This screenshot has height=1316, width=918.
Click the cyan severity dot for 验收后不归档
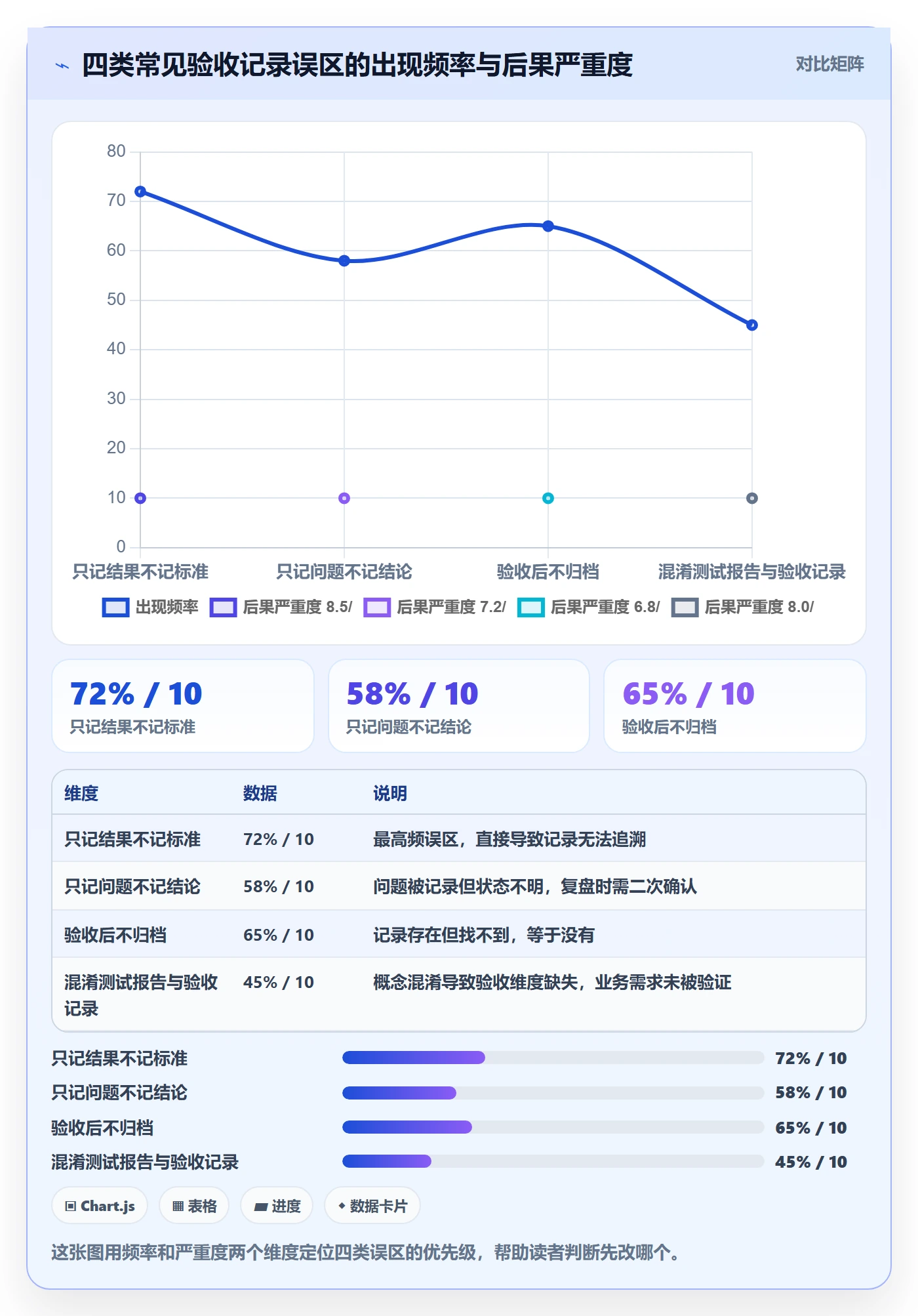coord(548,498)
